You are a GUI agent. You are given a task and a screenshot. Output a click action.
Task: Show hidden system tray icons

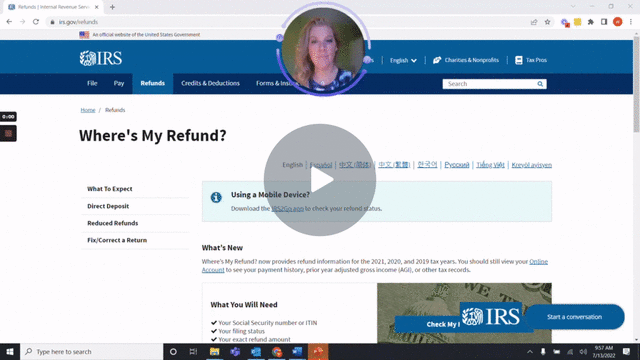(529, 351)
